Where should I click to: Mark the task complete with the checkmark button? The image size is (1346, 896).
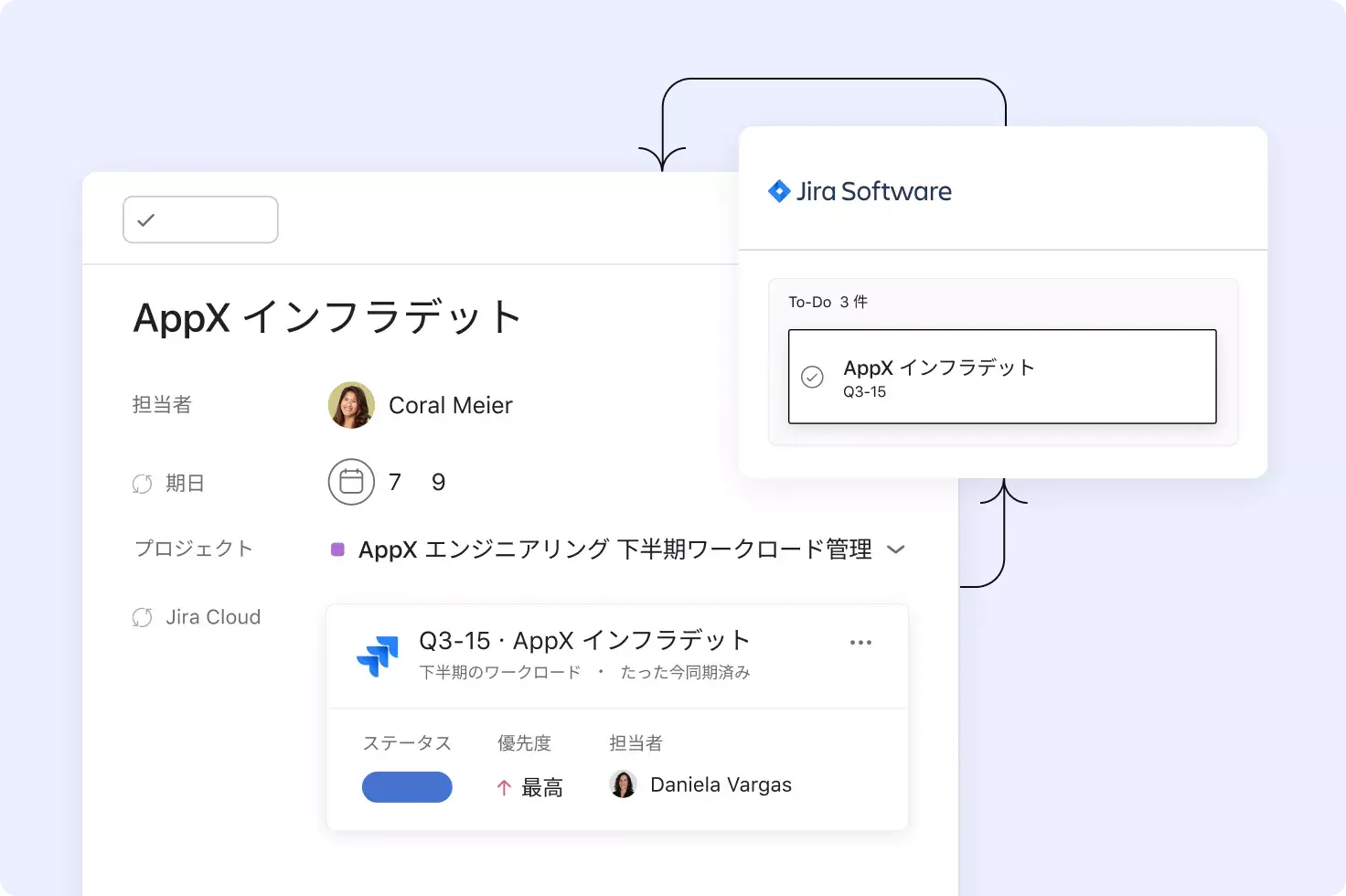[x=200, y=219]
